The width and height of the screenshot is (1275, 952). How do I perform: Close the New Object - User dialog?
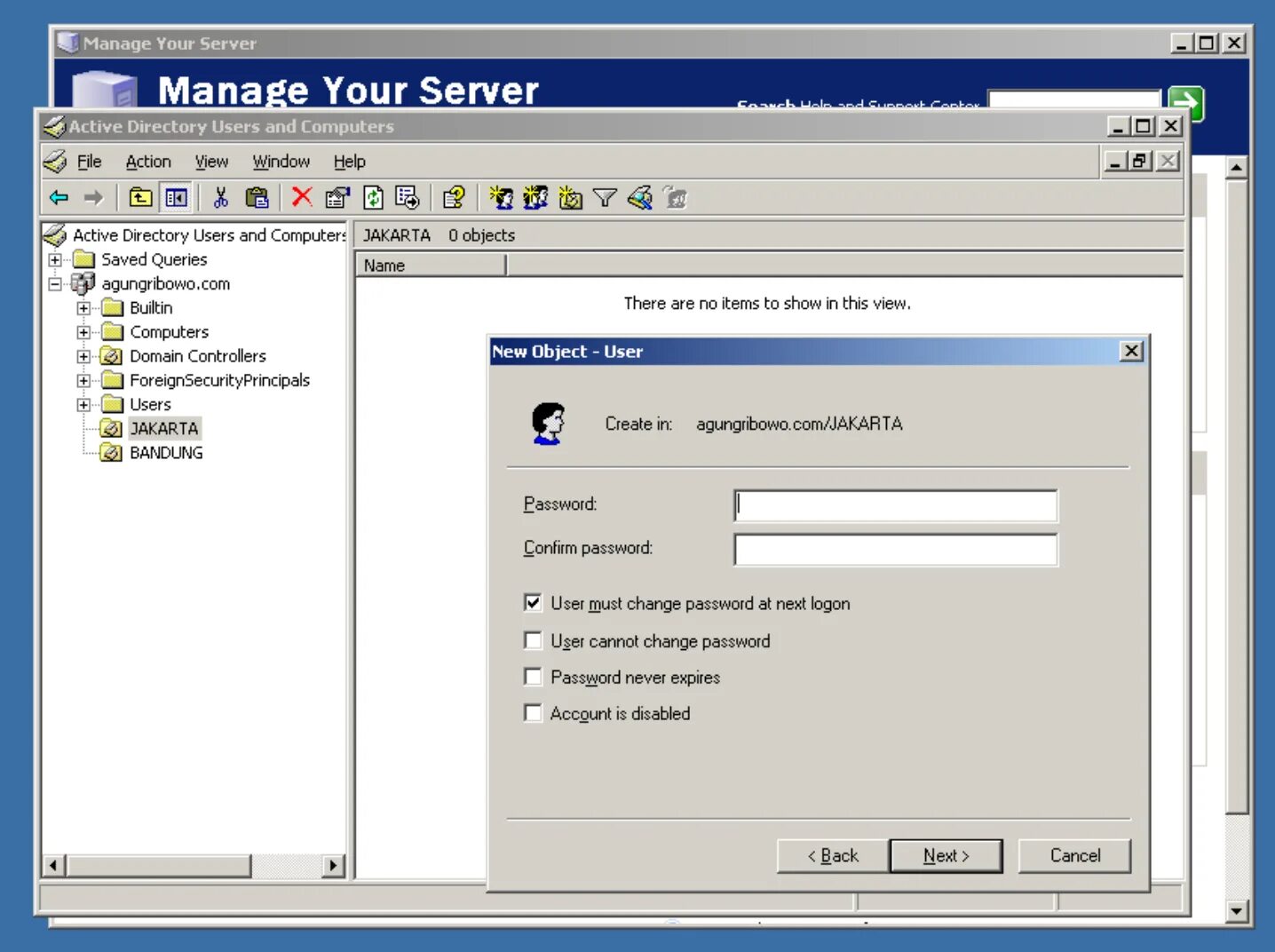(x=1131, y=351)
